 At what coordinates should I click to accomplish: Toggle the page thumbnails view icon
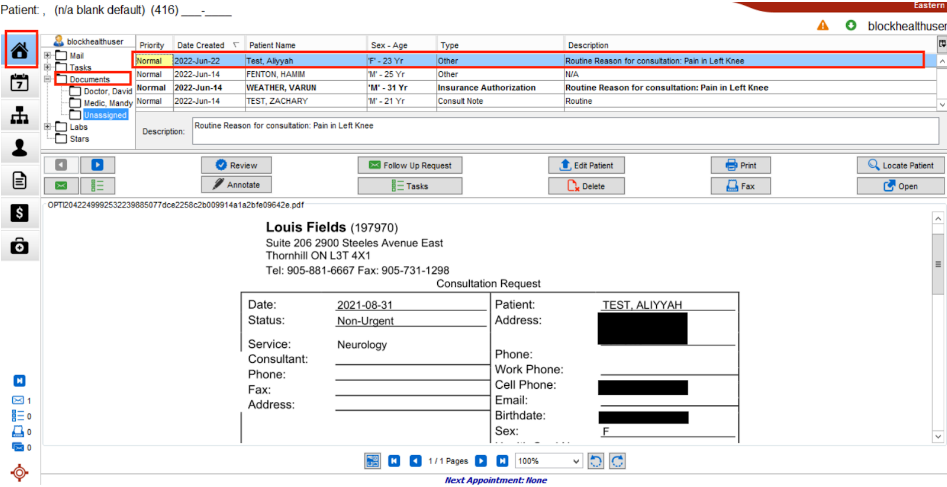tap(372, 461)
